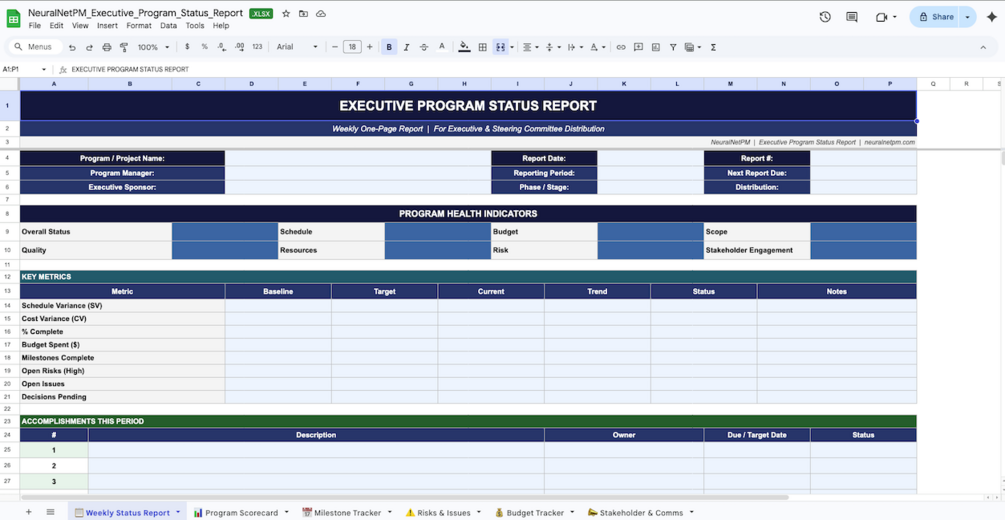
Task: Open the Arial font family dropdown
Action: click(297, 47)
